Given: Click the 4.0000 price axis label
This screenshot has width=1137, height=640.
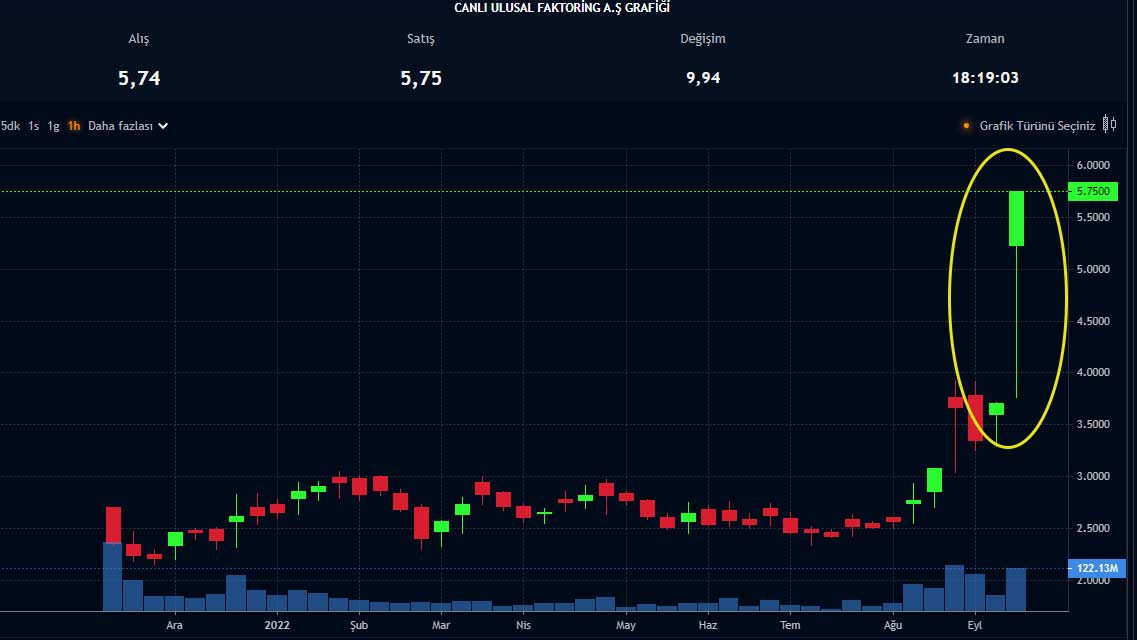Looking at the screenshot, I should pos(1093,372).
